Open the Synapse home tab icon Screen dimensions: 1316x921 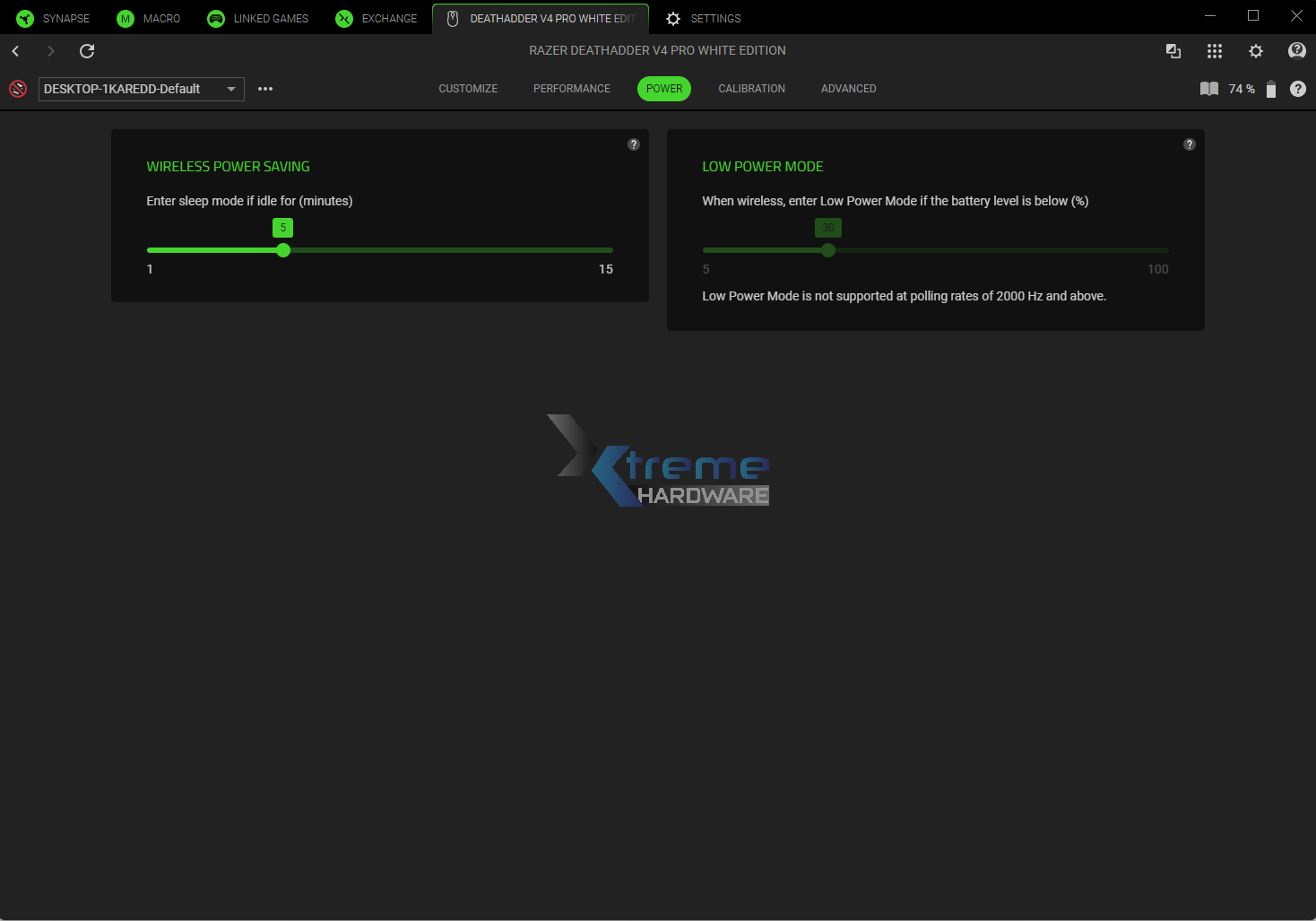[x=24, y=18]
